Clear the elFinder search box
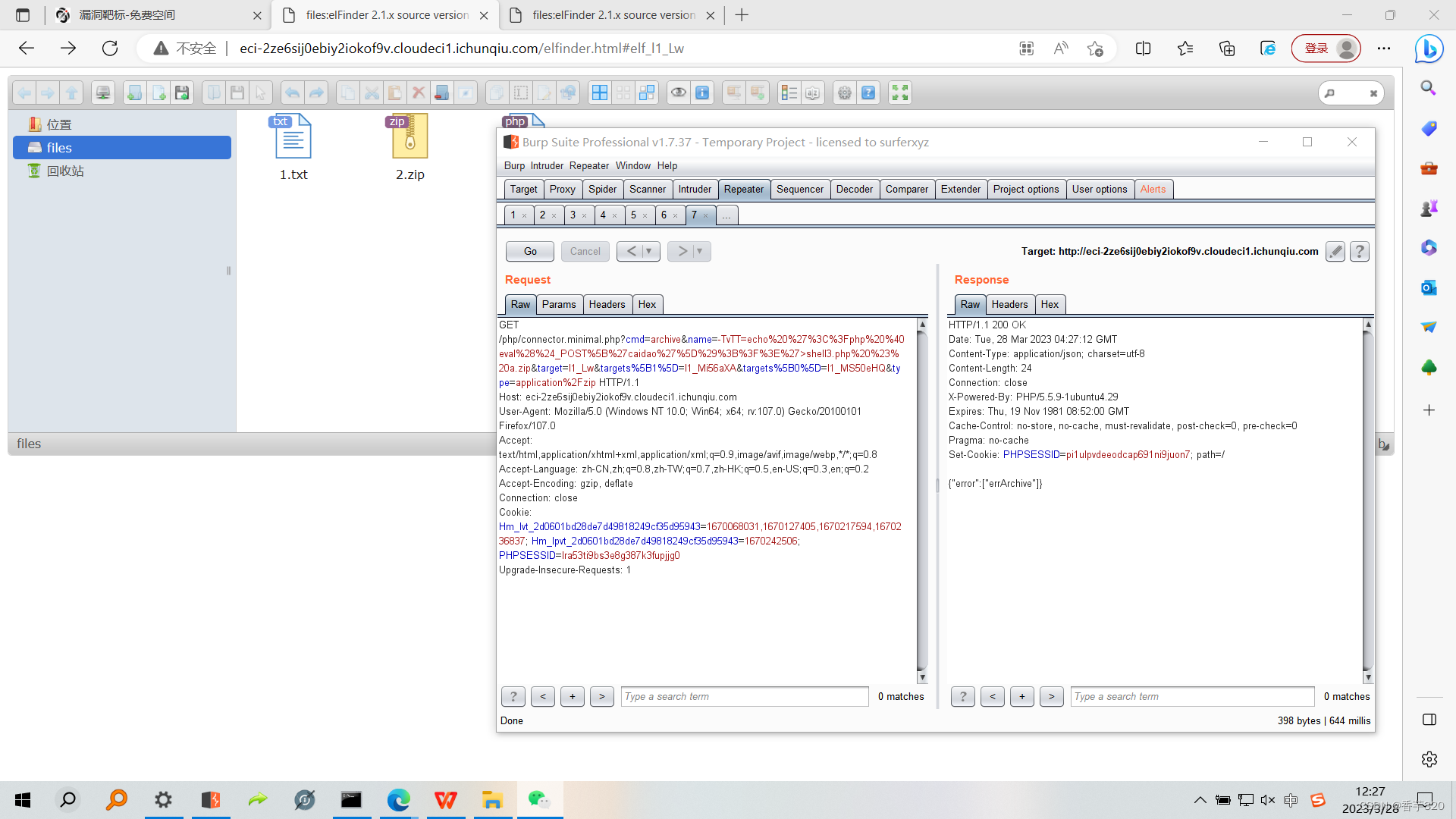The width and height of the screenshot is (1456, 819). (1373, 93)
